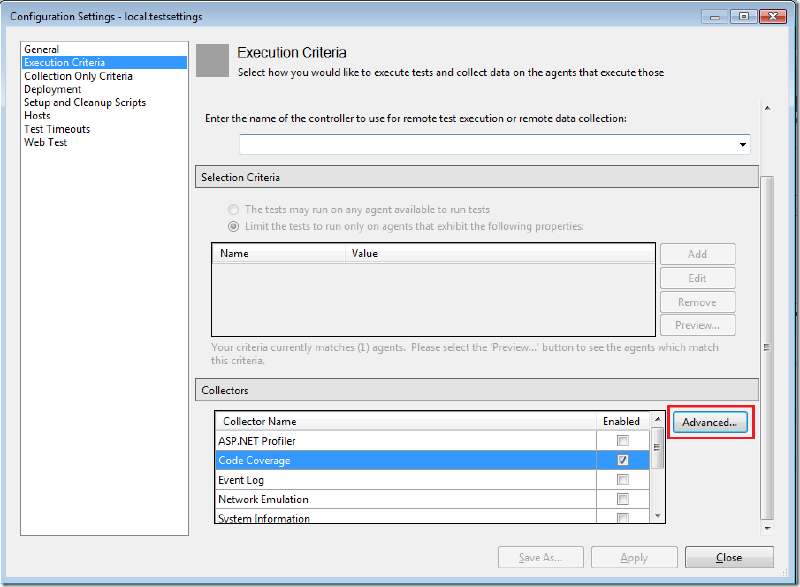Click the scroll up arrow in Collectors list
The height and width of the screenshot is (587, 800).
[x=658, y=419]
